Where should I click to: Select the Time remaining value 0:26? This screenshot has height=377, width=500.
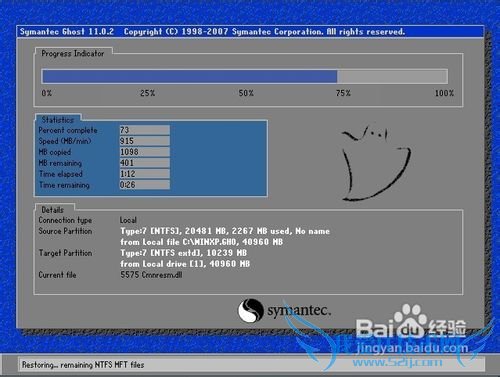point(145,185)
